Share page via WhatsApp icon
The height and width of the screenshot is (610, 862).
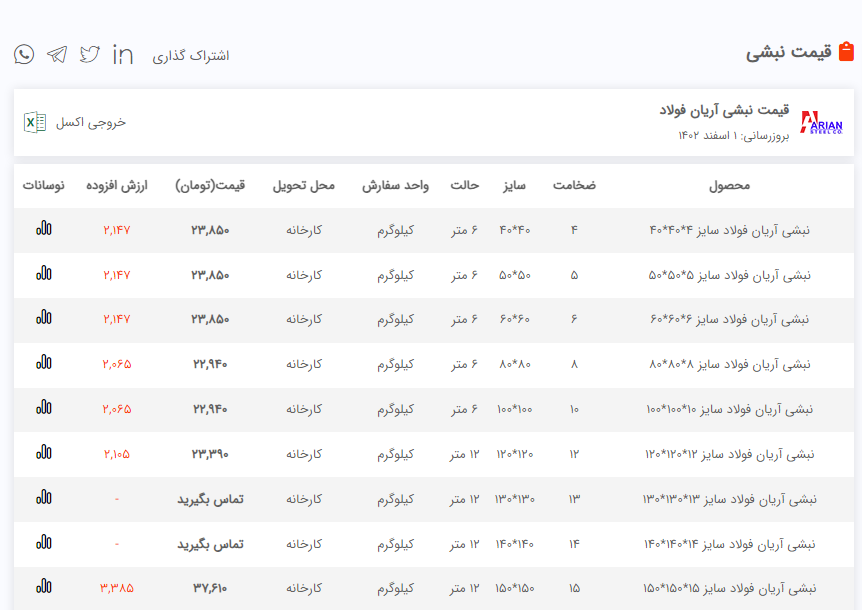point(24,54)
